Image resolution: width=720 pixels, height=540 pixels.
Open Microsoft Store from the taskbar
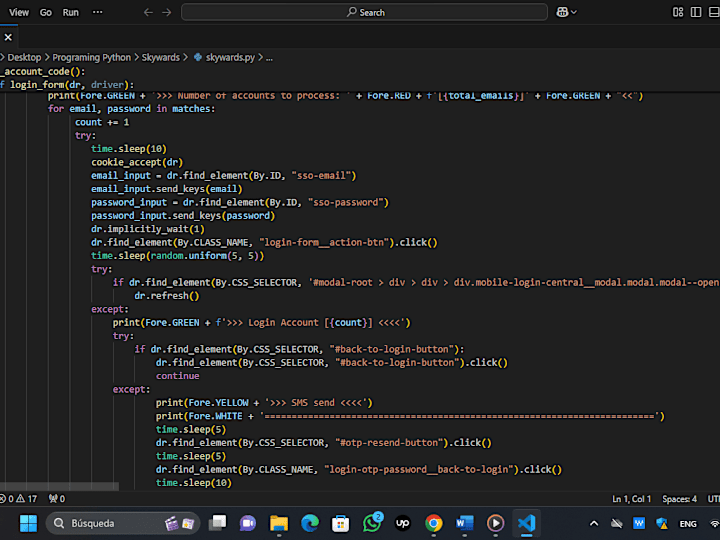tap(341, 523)
